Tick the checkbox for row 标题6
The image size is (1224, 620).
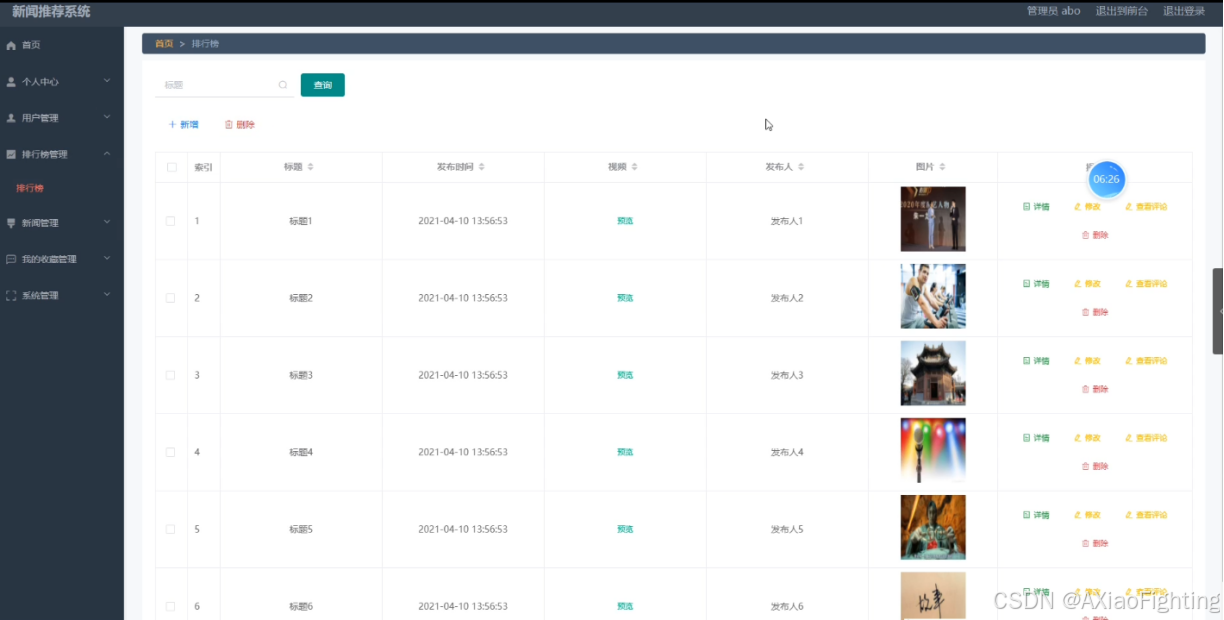[x=170, y=606]
